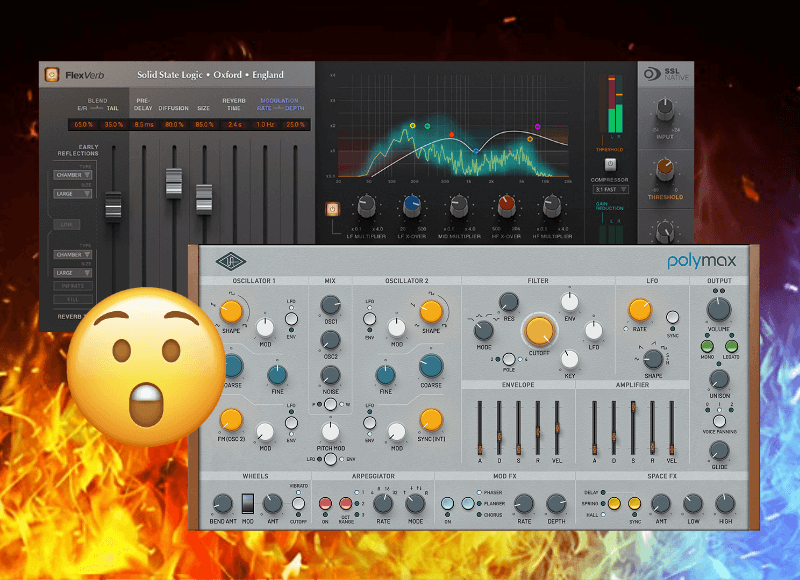This screenshot has height=580, width=800.
Task: Toggle the LFO Sync switch
Action: [672, 317]
